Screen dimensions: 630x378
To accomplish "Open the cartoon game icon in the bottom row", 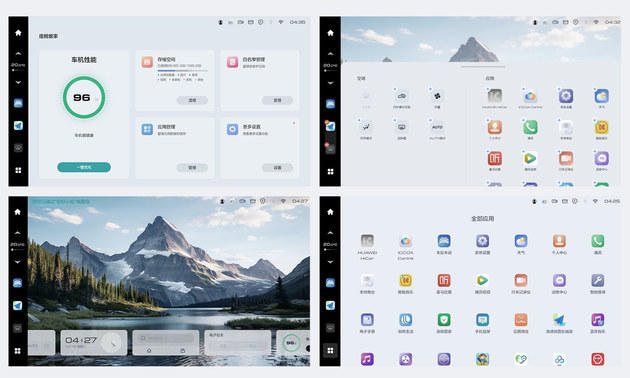I will click(x=482, y=359).
